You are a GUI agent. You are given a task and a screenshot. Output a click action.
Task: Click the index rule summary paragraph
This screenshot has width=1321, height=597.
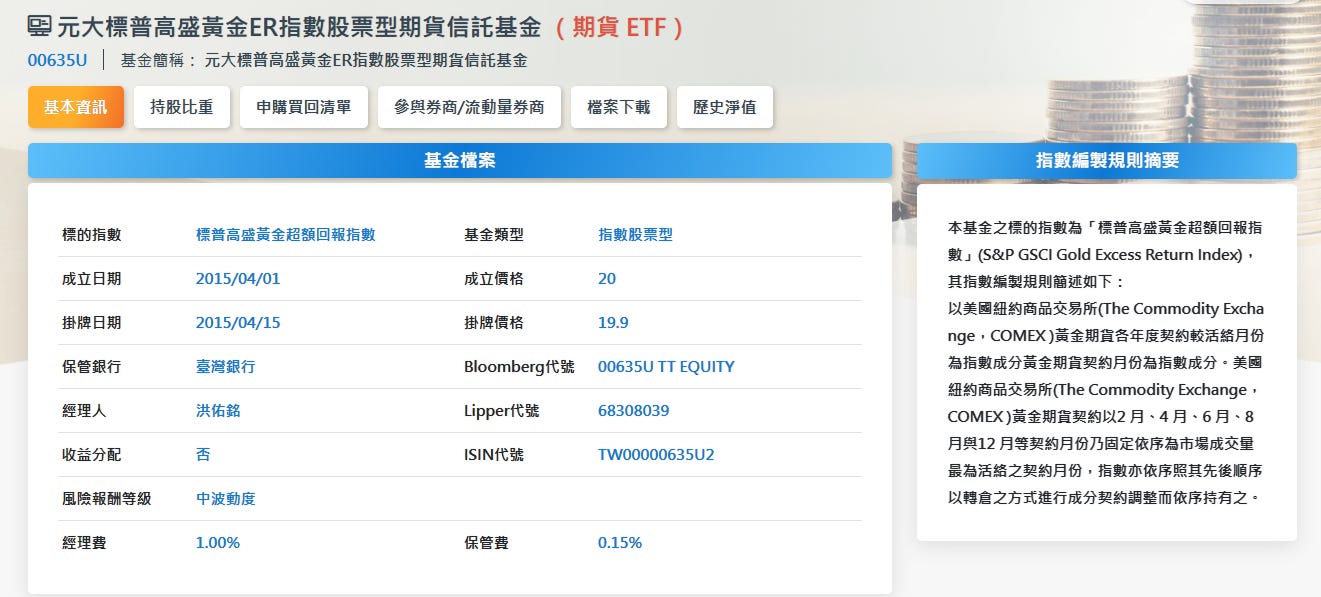tap(1106, 362)
